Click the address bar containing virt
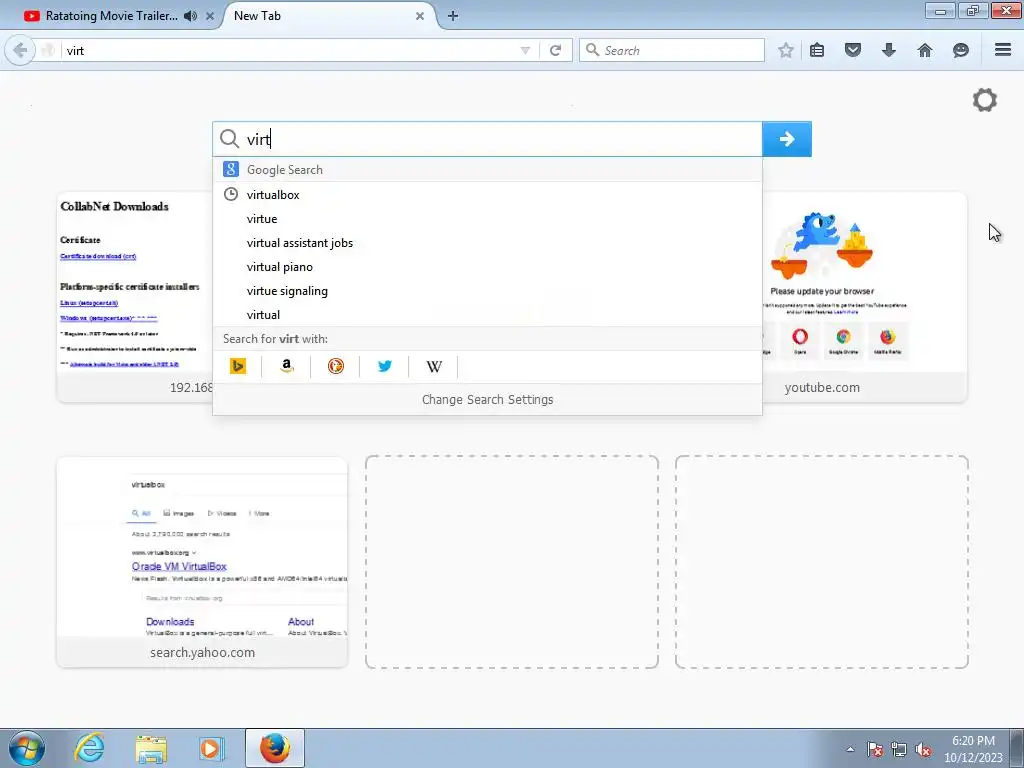Viewport: 1024px width, 768px height. click(x=287, y=50)
